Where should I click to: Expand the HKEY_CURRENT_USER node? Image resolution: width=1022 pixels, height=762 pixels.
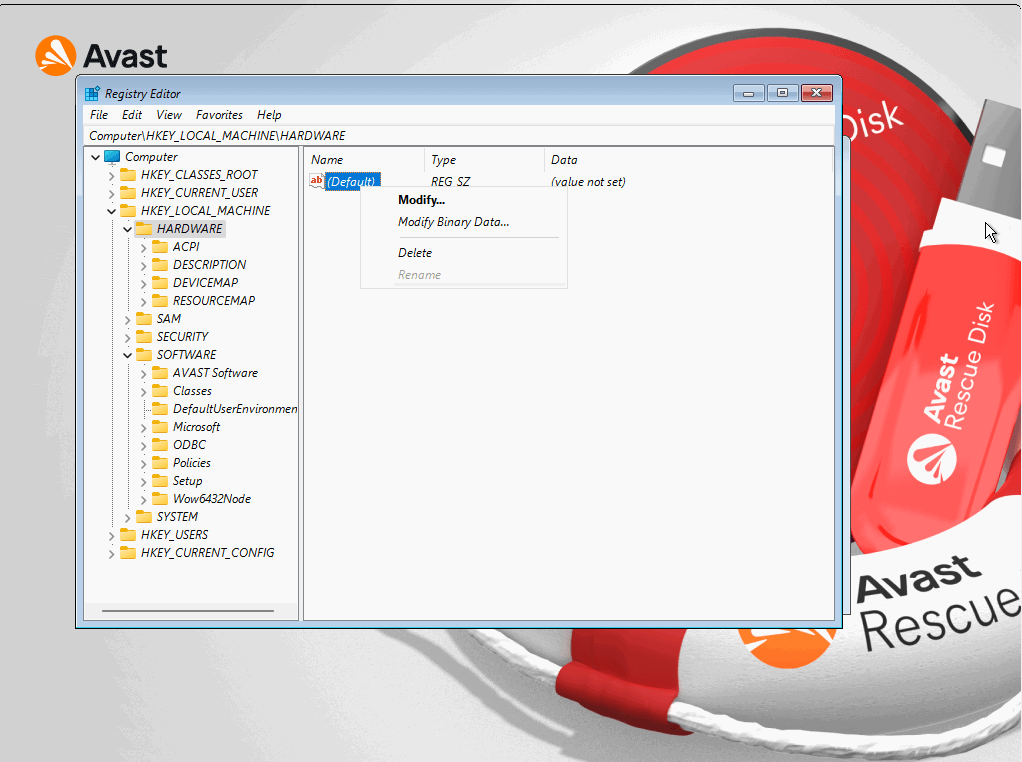pos(111,194)
